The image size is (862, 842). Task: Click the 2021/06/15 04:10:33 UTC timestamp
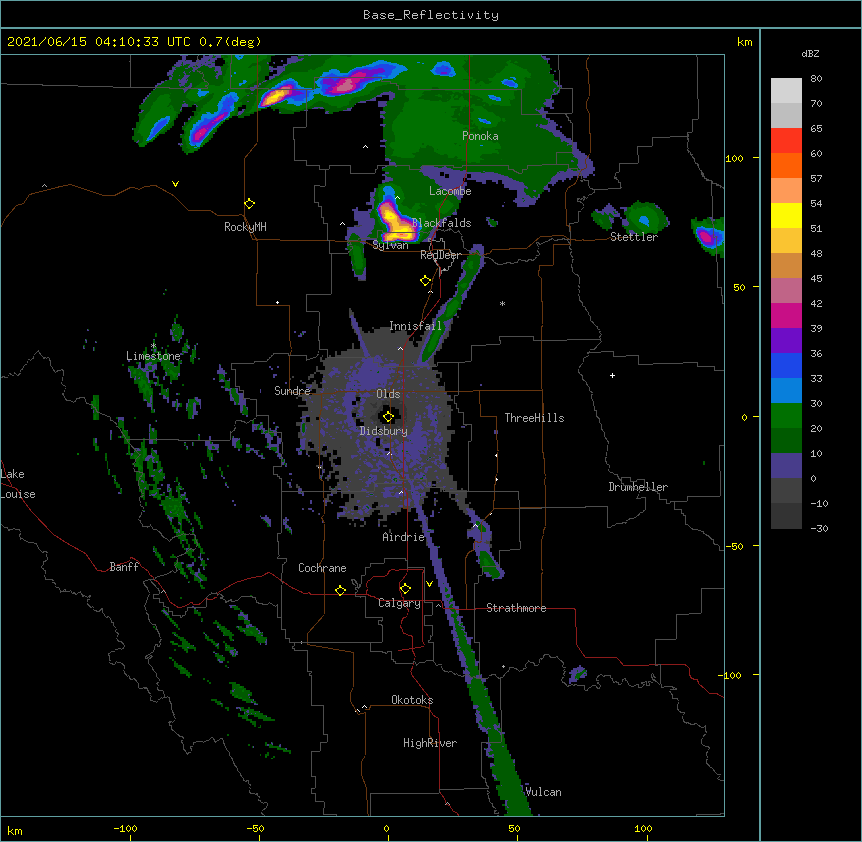point(99,42)
